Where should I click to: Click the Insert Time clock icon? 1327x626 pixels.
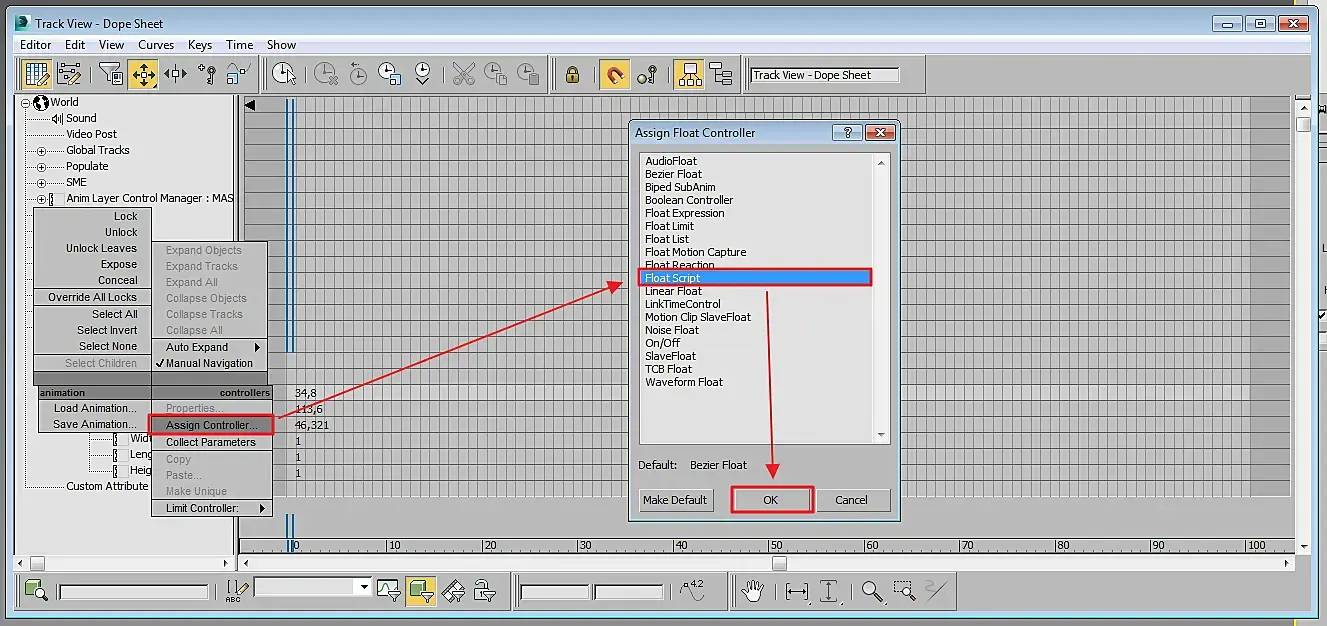(422, 74)
